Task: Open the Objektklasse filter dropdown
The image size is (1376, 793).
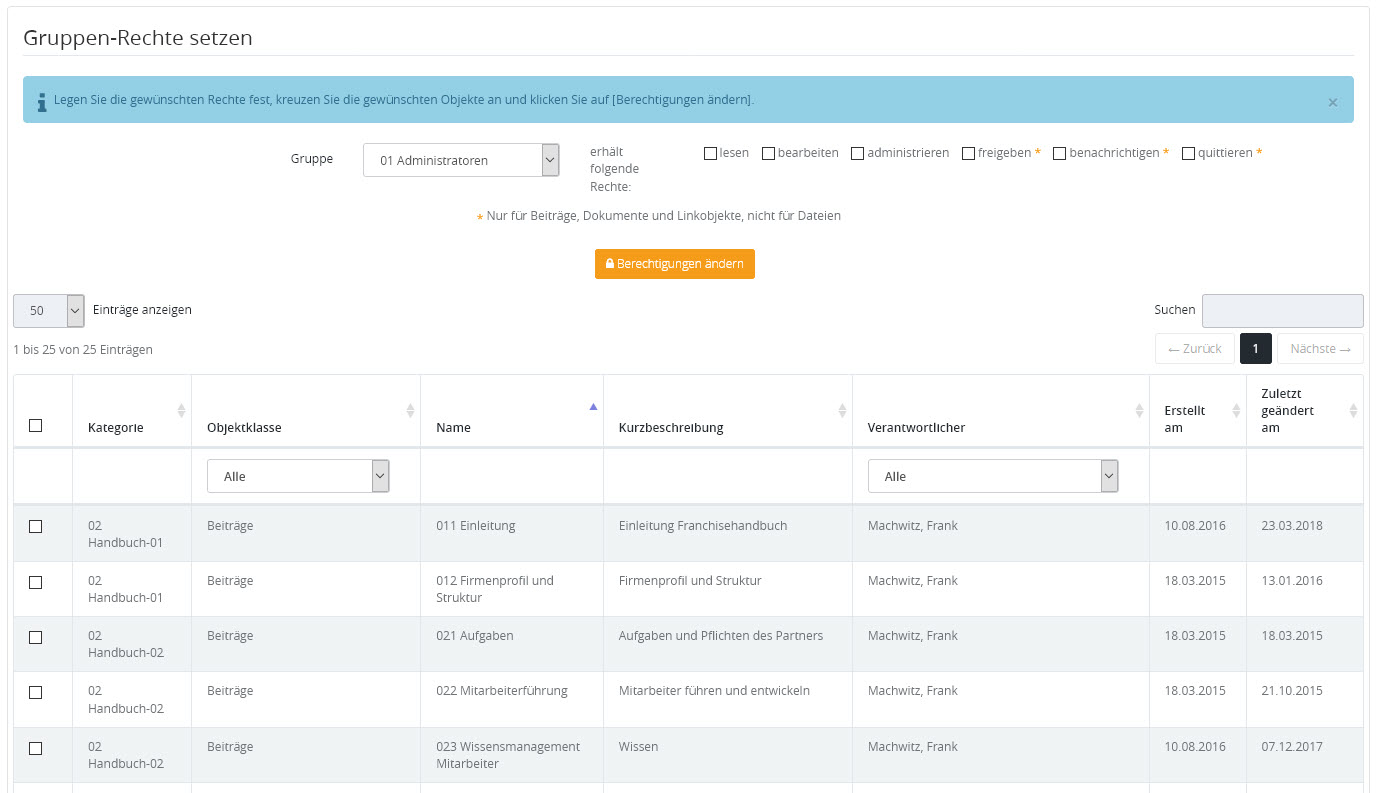Action: click(297, 477)
